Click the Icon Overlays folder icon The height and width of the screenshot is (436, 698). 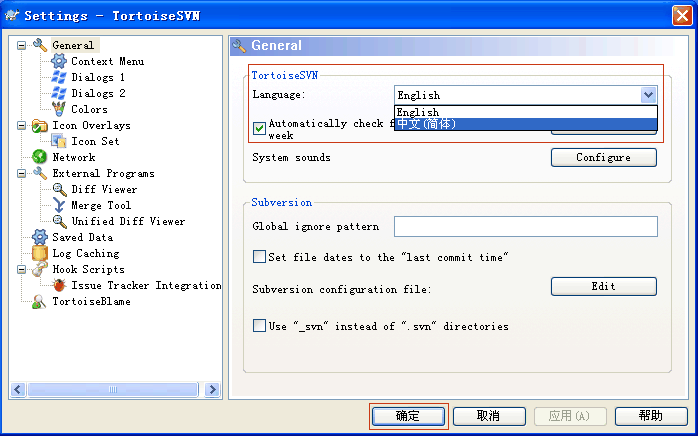(x=40, y=126)
